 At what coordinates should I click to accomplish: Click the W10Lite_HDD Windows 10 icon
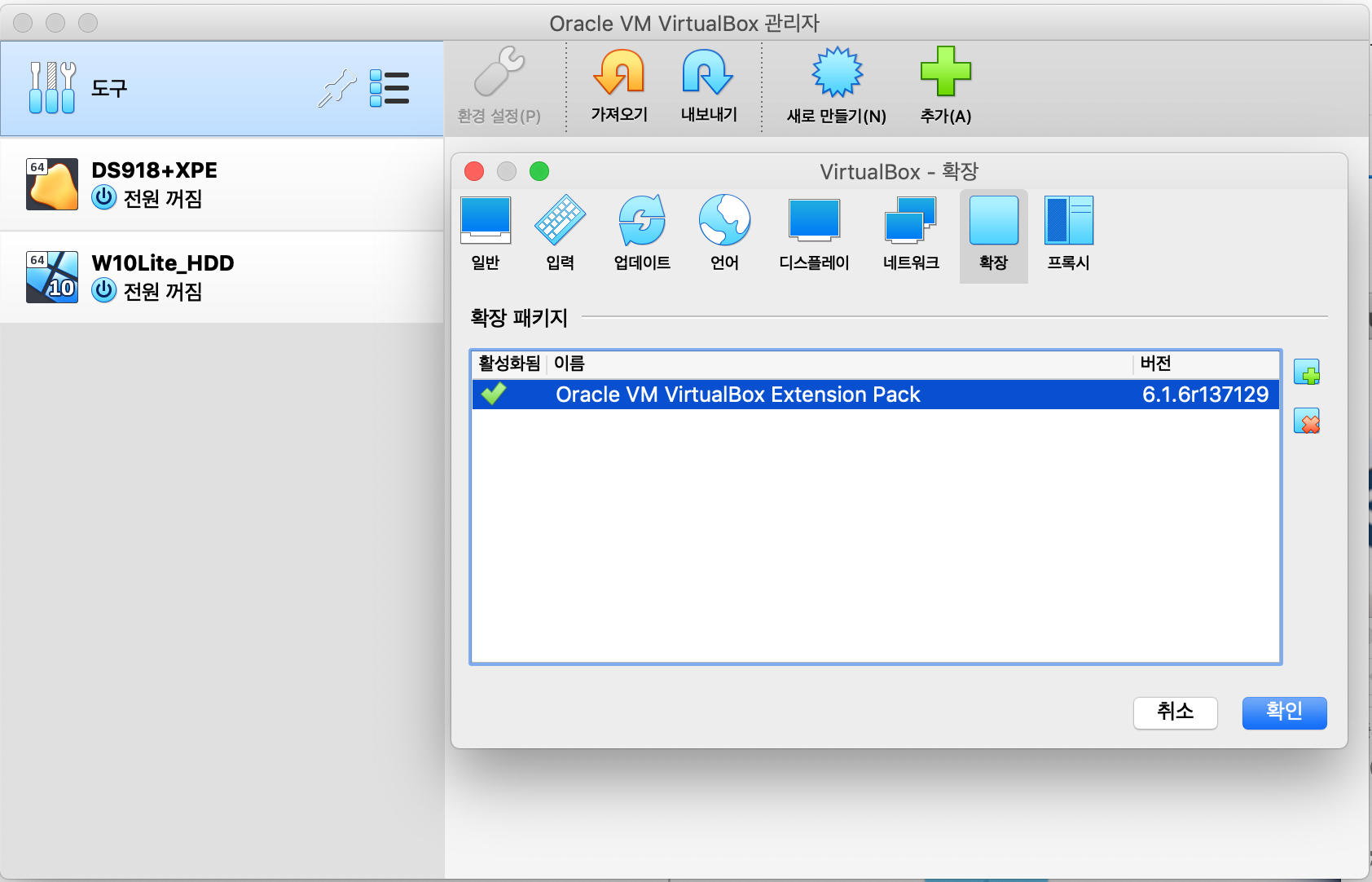[52, 277]
